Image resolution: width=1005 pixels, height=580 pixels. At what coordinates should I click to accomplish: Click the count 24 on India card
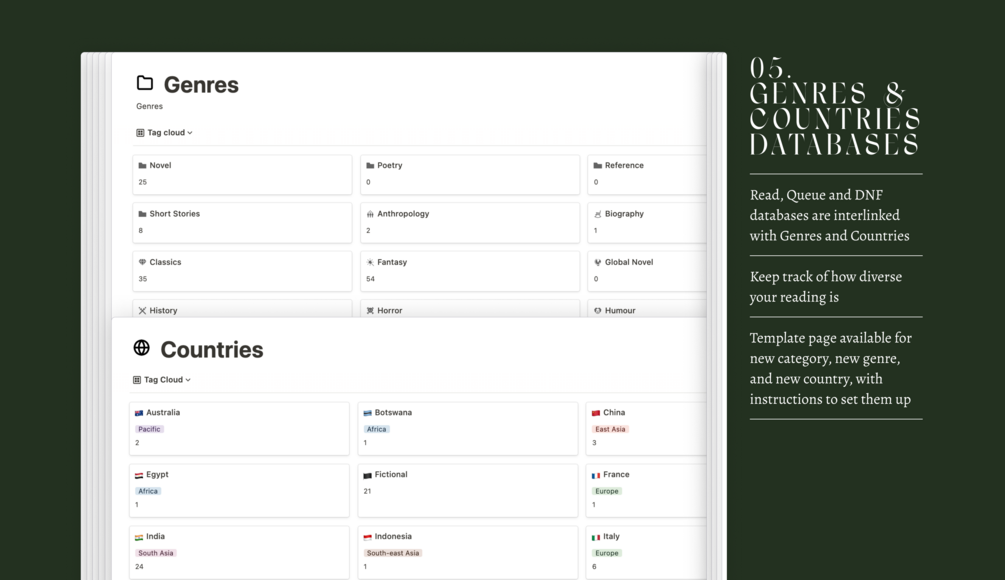[x=139, y=567]
